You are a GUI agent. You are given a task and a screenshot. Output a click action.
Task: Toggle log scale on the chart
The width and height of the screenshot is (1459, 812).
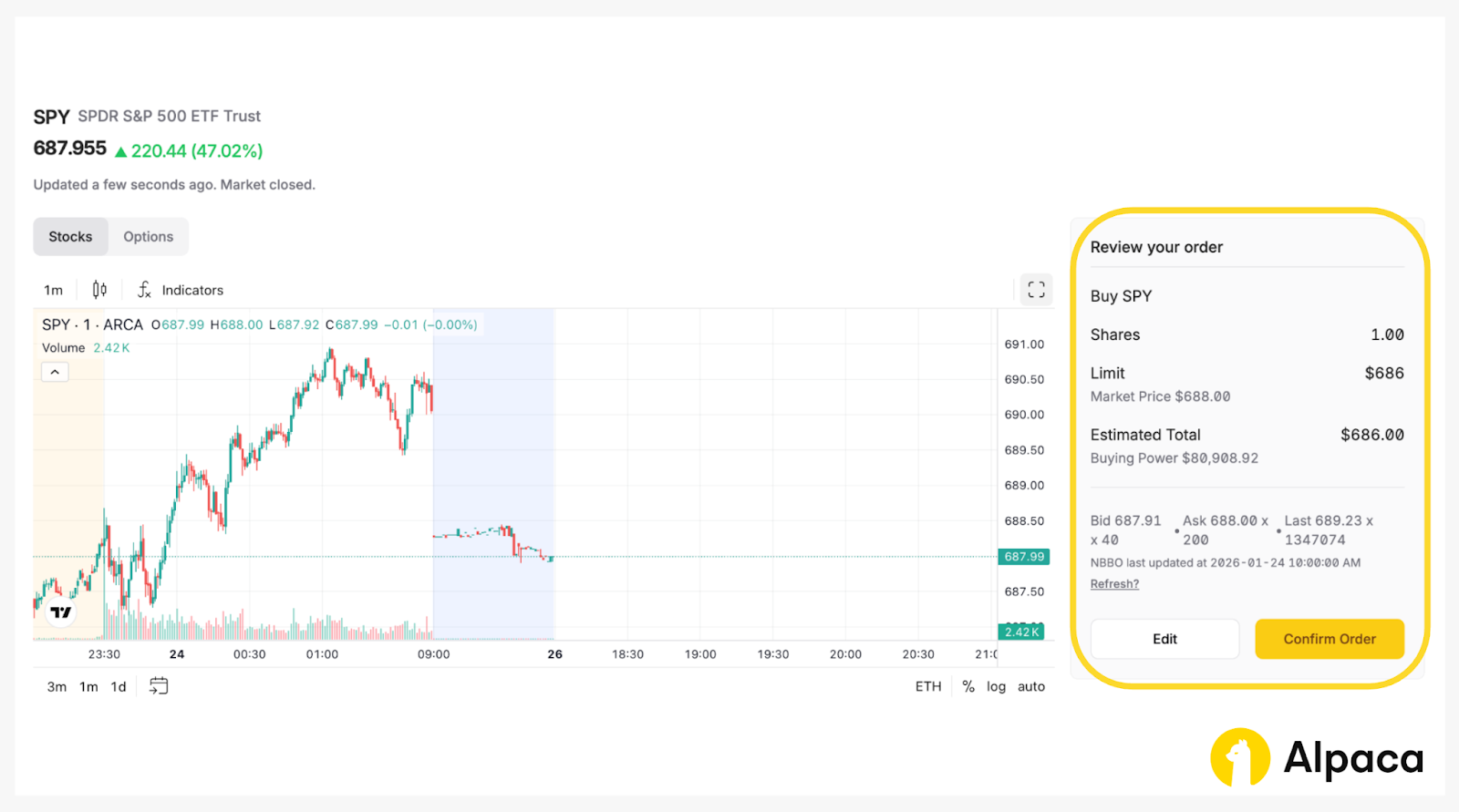[x=996, y=686]
